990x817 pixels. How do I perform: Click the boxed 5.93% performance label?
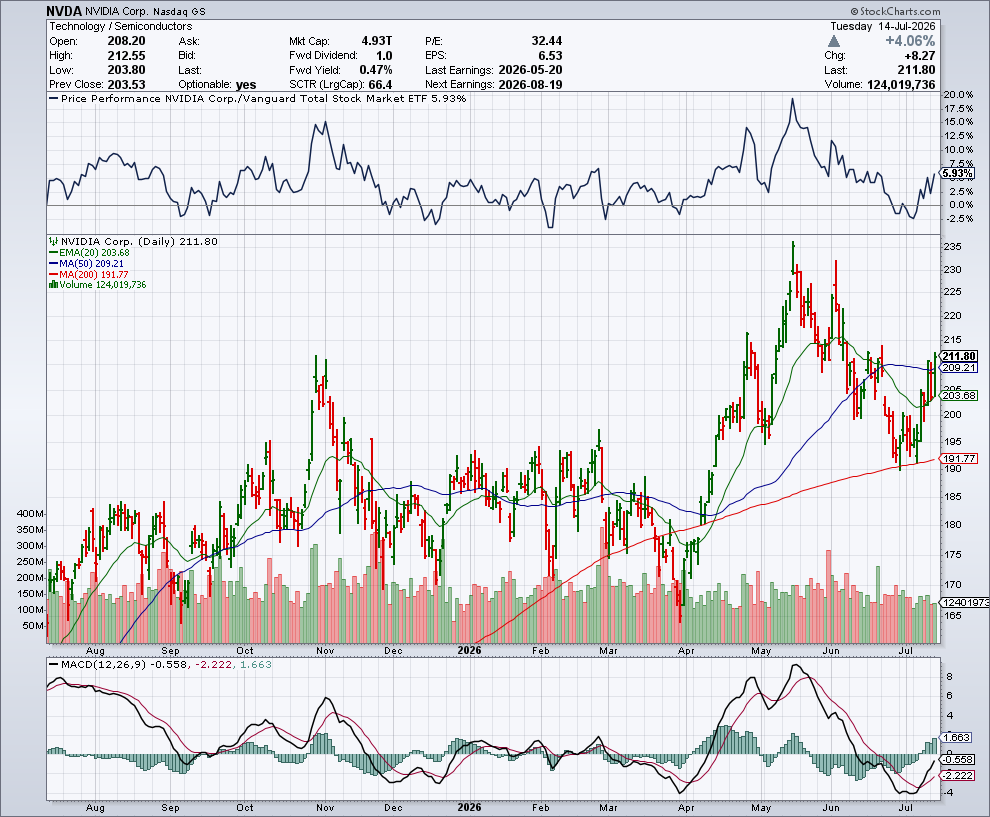click(x=958, y=174)
